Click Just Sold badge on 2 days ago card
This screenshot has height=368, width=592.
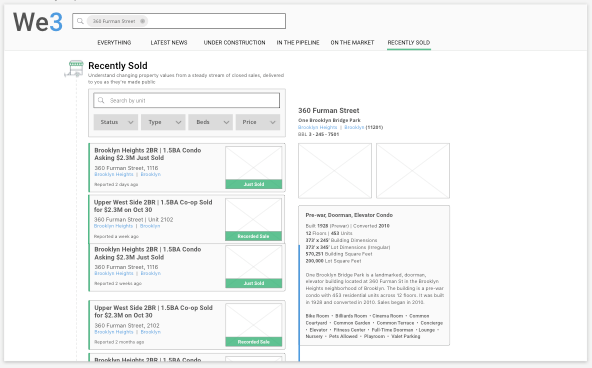click(254, 184)
